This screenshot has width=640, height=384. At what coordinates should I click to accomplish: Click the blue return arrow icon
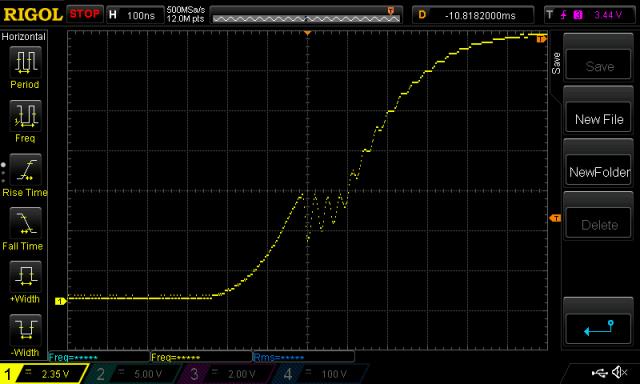point(599,328)
